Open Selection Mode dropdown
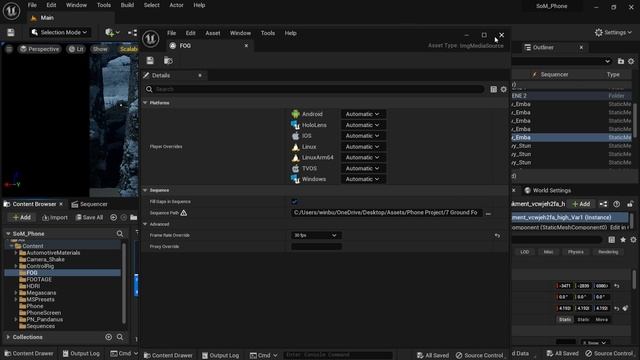 click(60, 32)
